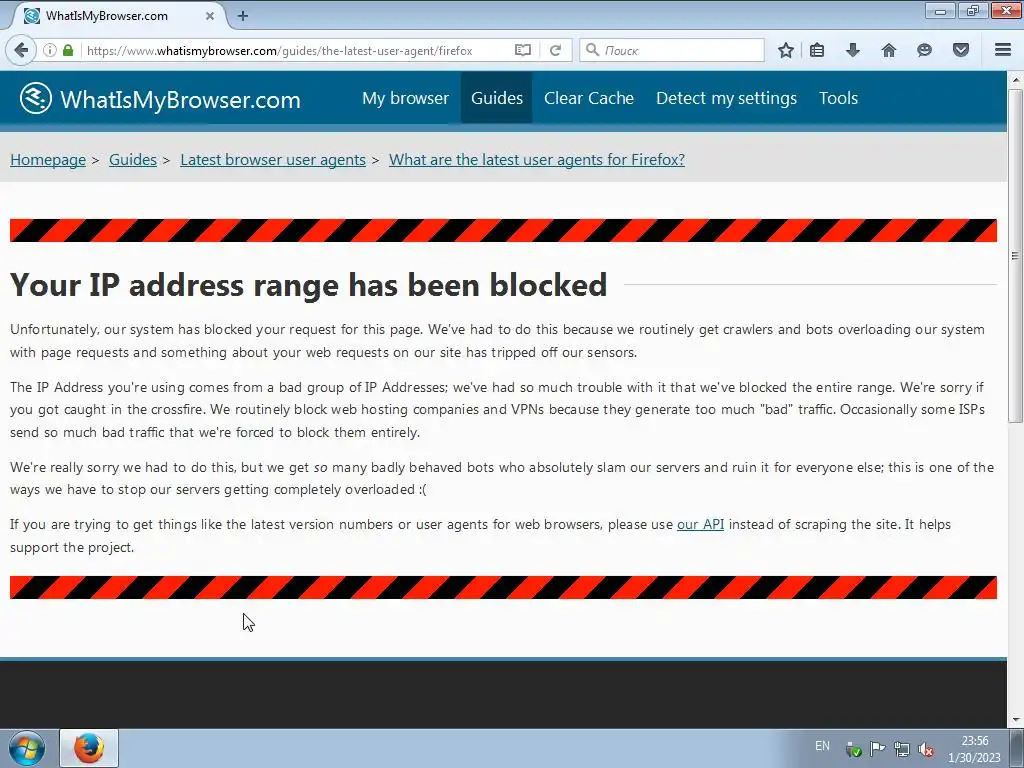Click the WhatIsMyBrowser.com site logo
Screen dimensions: 1024x768
(160, 99)
